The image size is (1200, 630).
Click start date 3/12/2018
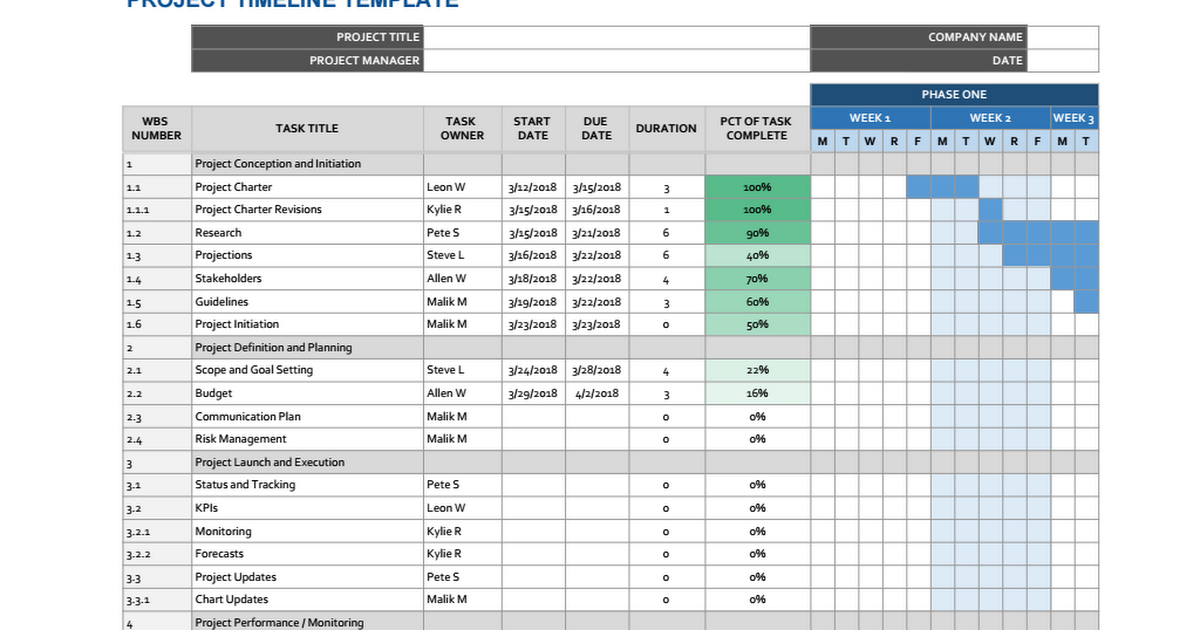(532, 187)
